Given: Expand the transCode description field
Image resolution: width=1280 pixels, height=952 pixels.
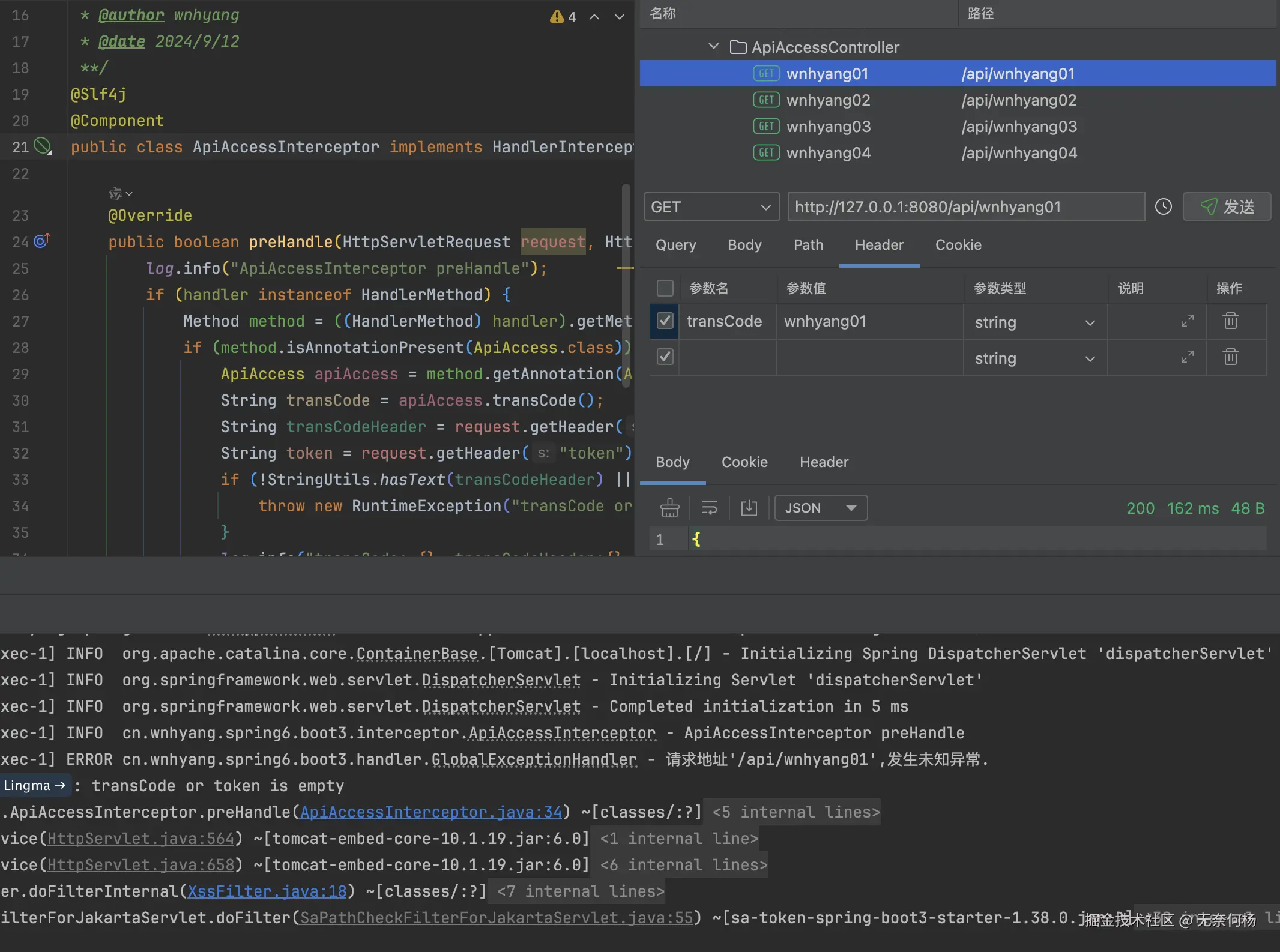Looking at the screenshot, I should pos(1187,321).
